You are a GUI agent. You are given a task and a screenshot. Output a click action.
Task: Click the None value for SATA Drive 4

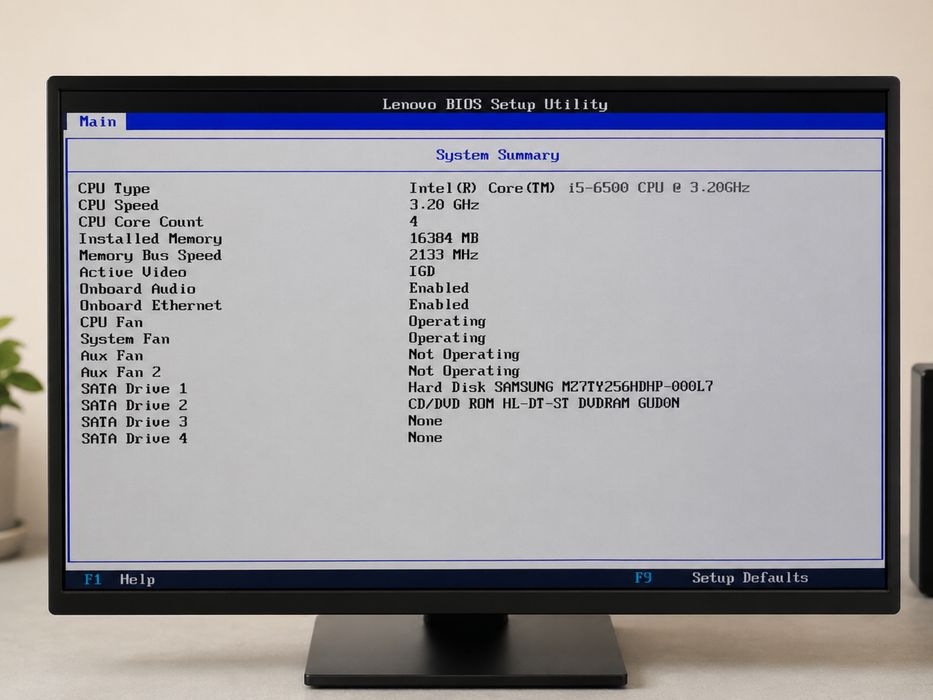point(425,438)
